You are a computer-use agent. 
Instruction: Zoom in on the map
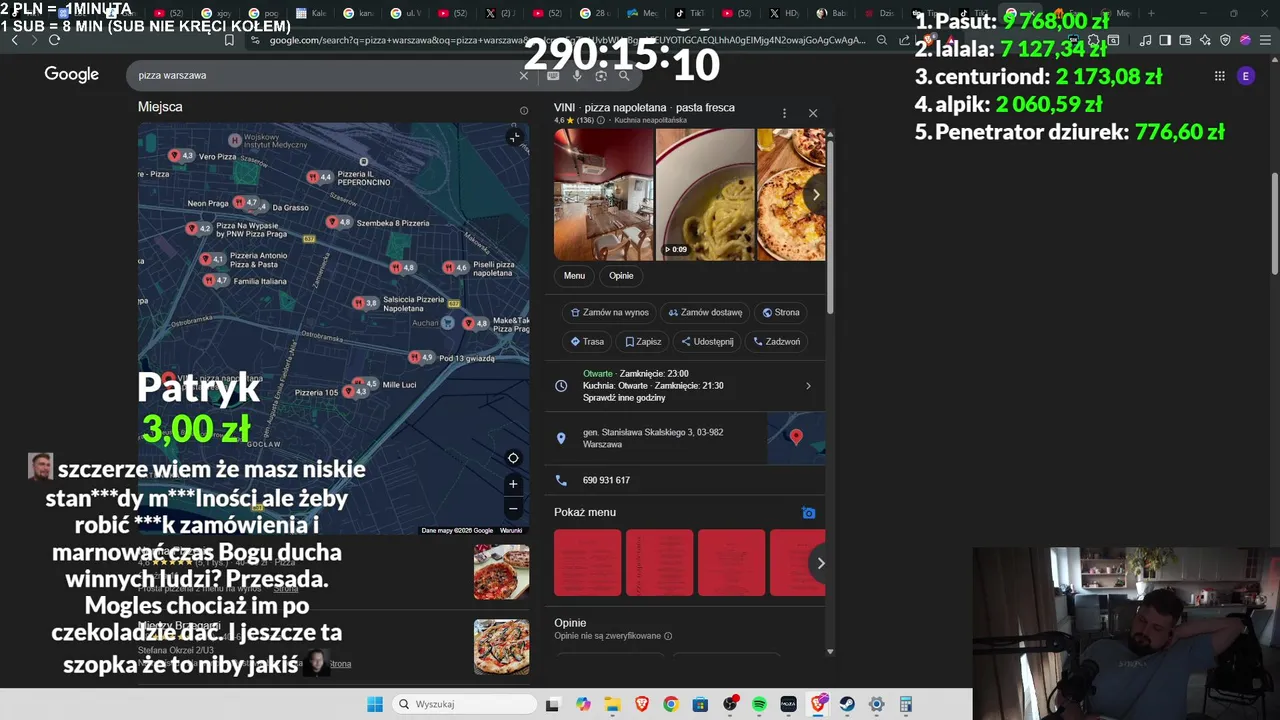pyautogui.click(x=513, y=484)
